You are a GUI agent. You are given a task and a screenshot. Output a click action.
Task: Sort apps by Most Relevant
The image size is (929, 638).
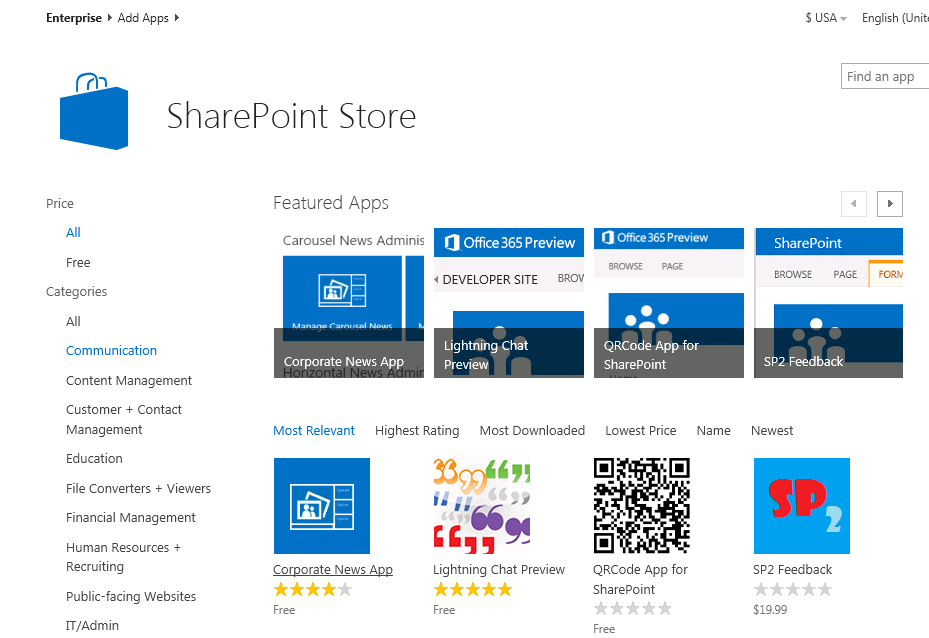coord(314,431)
